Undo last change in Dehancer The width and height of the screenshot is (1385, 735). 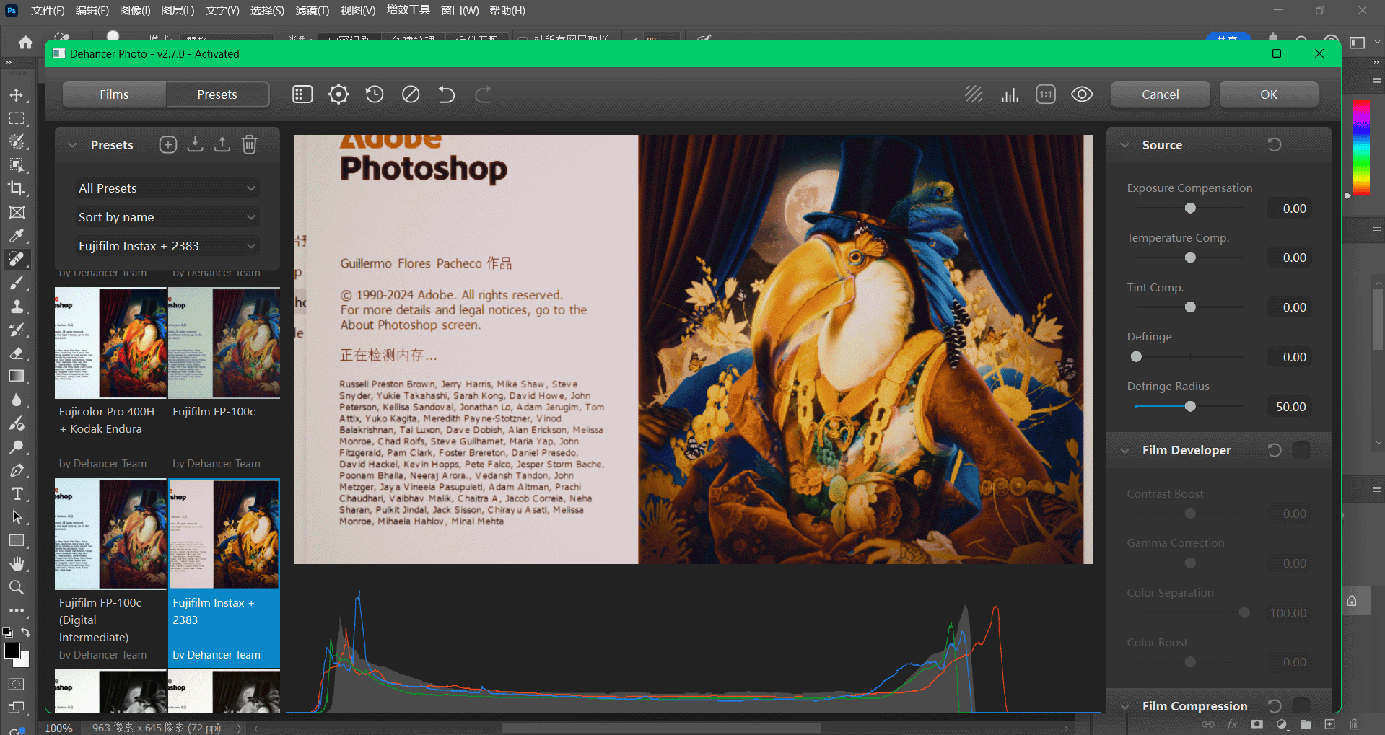point(446,94)
